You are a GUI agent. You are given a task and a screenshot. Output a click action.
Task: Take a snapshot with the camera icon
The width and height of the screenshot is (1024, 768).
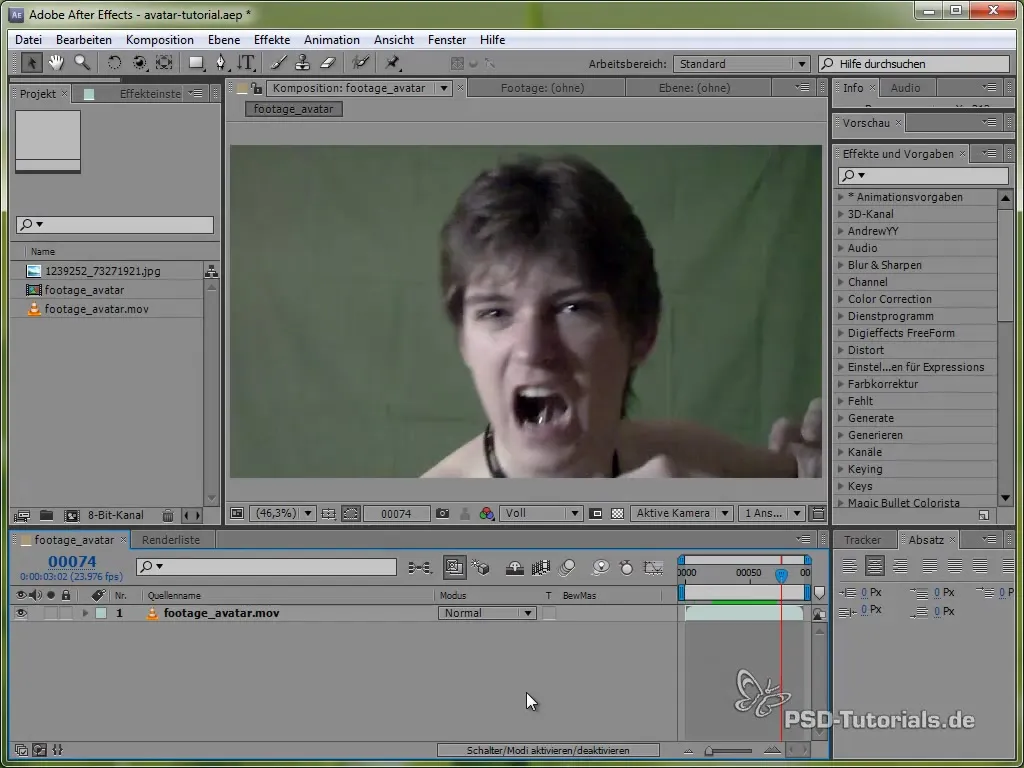442,513
